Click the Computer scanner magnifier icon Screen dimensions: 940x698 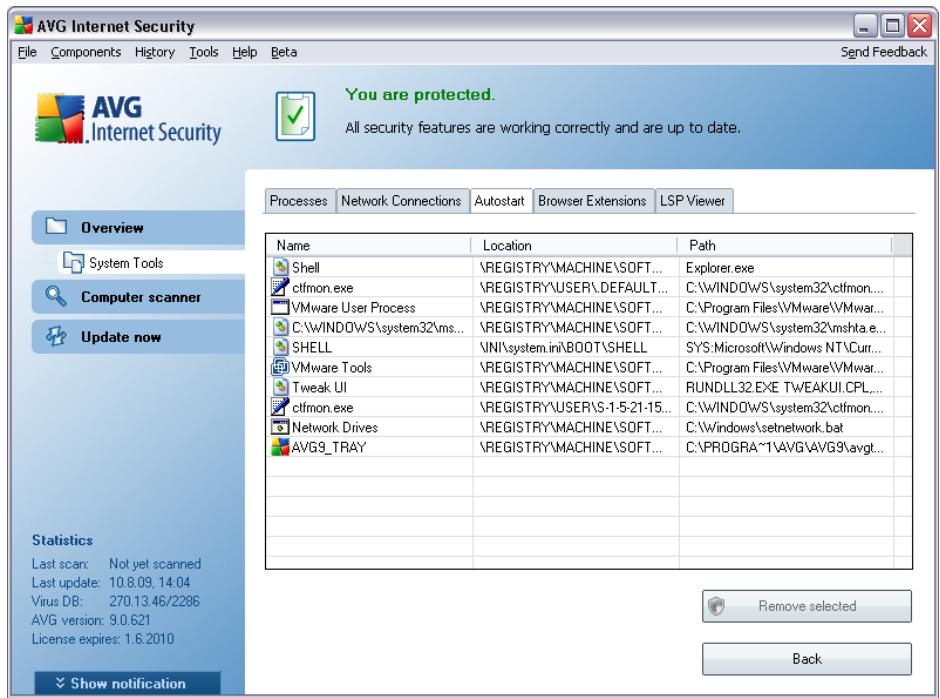(x=56, y=296)
